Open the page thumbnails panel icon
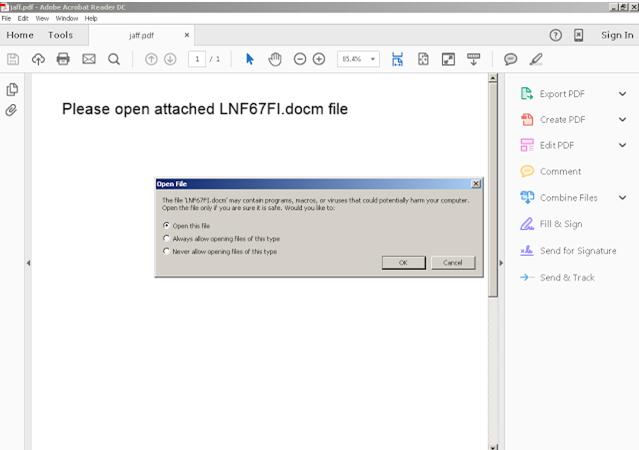Screen dimensions: 639x450 coord(12,89)
